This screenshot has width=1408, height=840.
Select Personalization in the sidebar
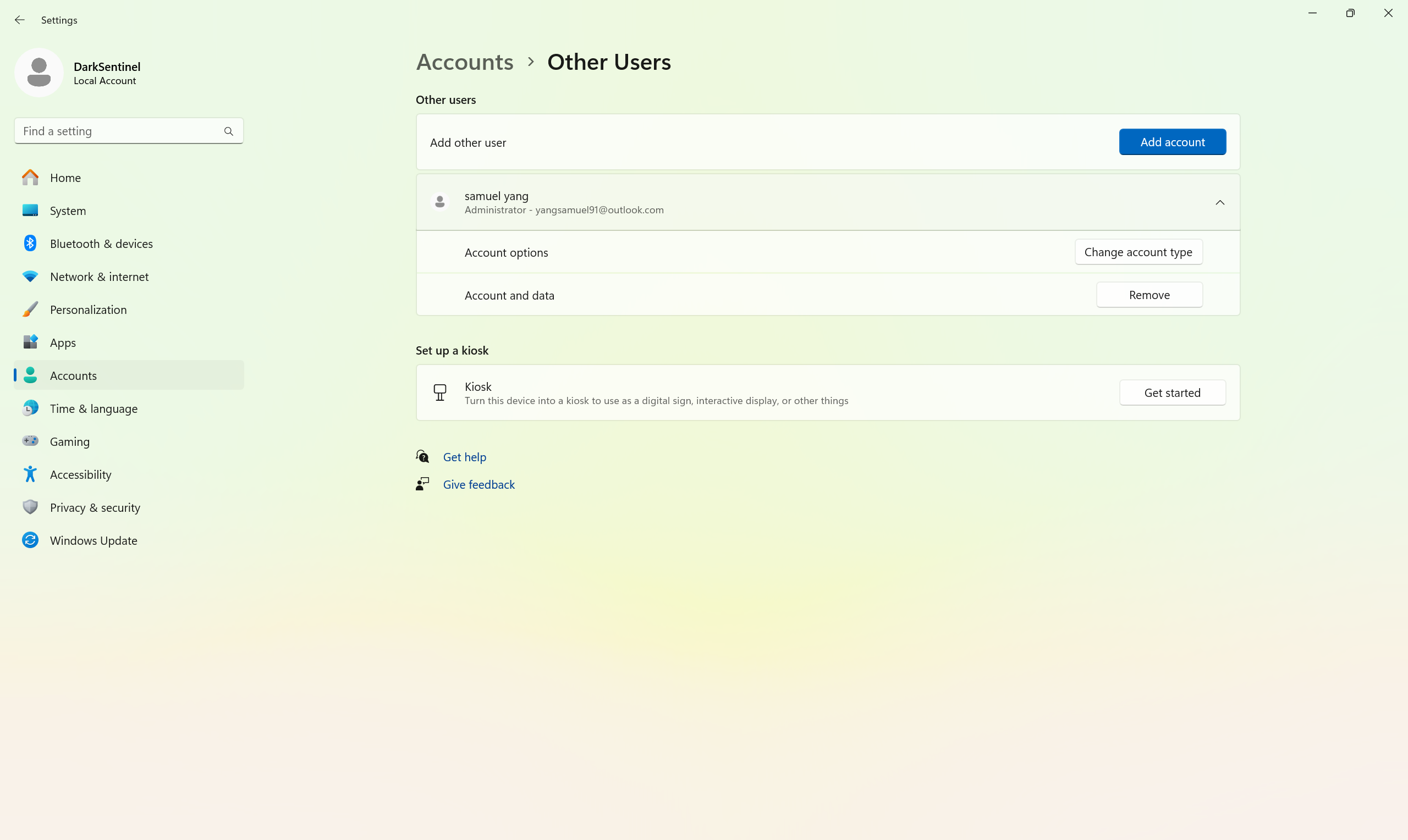129,309
